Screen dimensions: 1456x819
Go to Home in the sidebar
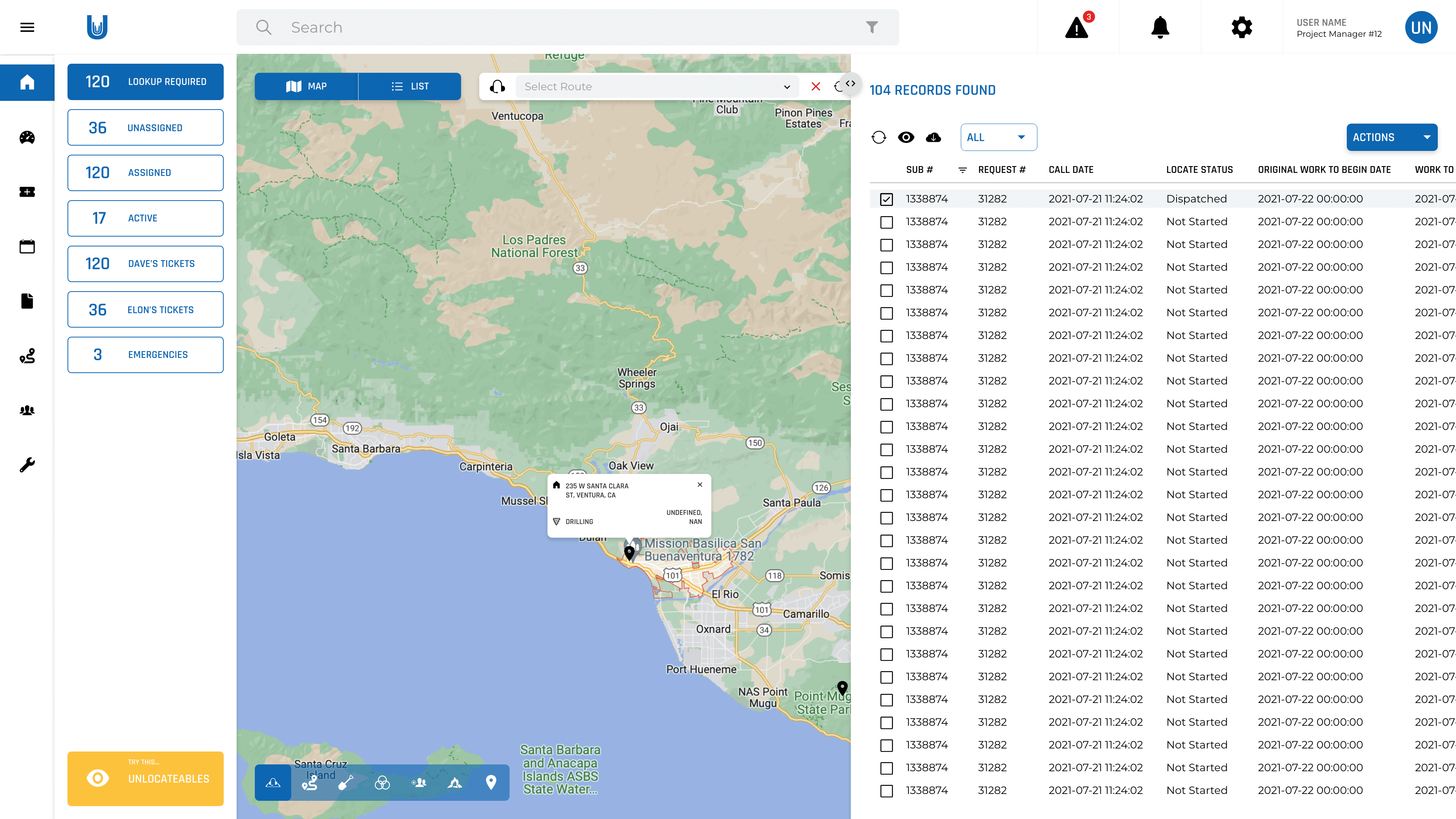27,83
